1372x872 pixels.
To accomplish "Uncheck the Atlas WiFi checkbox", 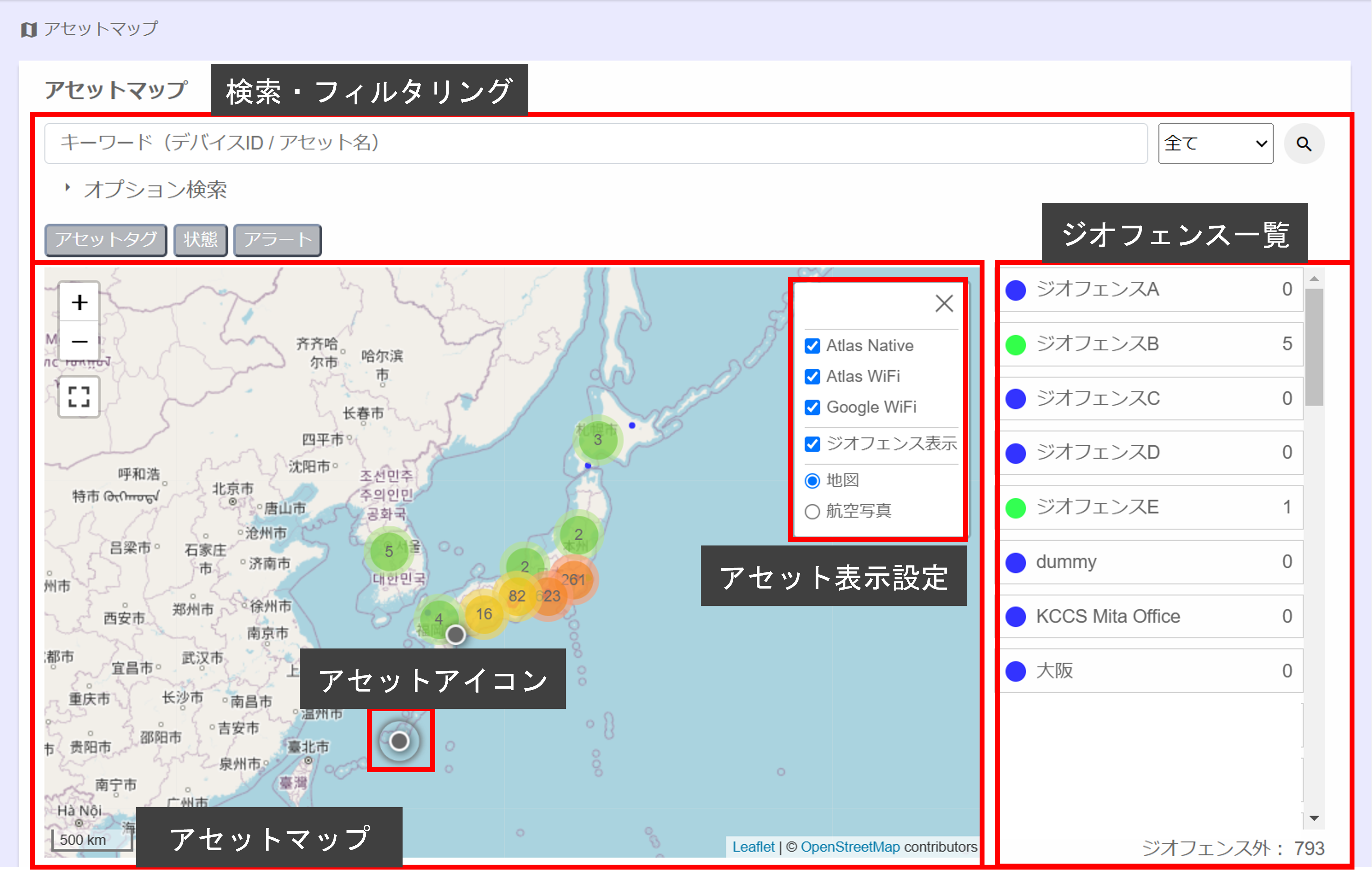I will (812, 377).
